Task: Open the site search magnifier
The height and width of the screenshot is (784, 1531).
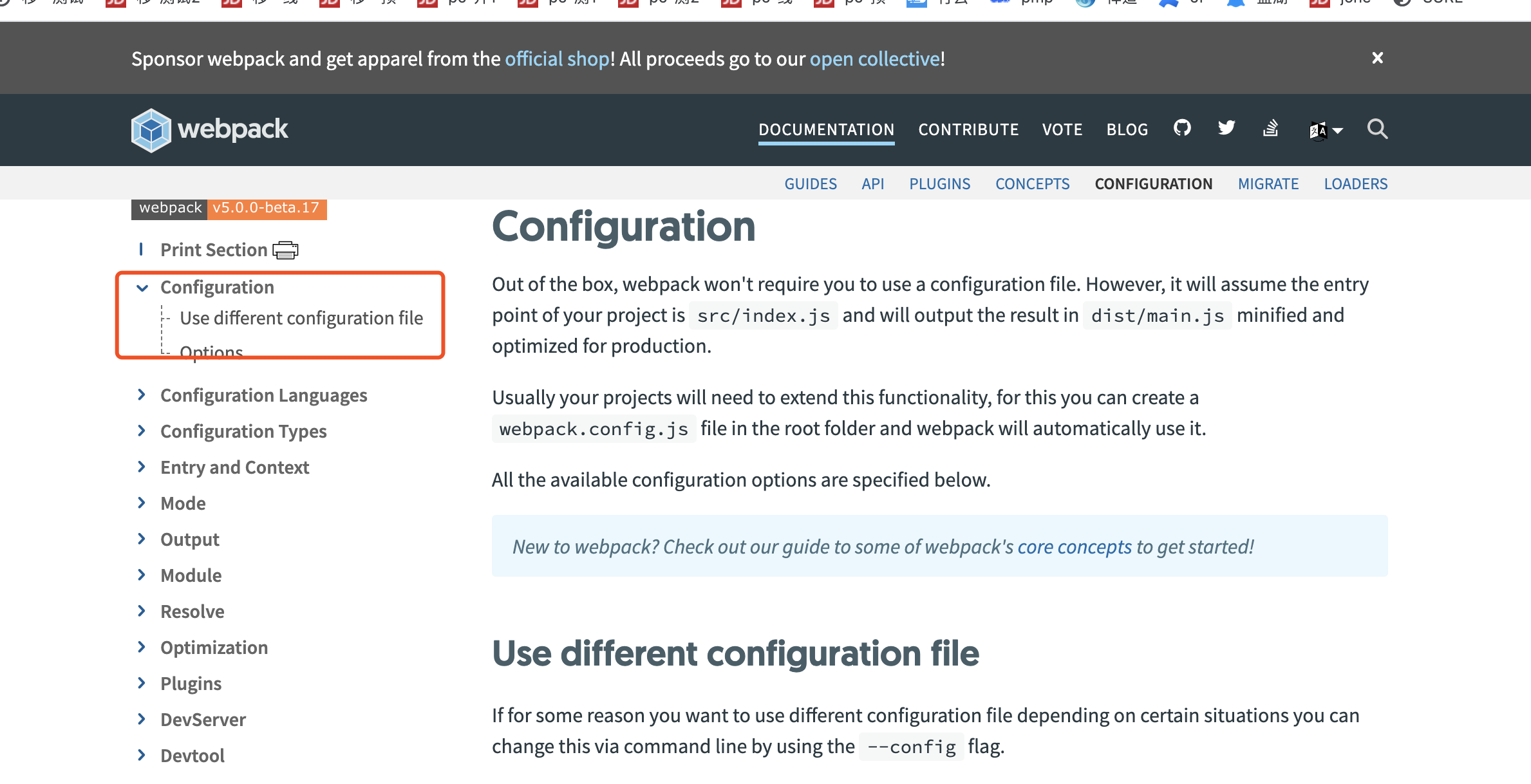Action: click(1377, 129)
